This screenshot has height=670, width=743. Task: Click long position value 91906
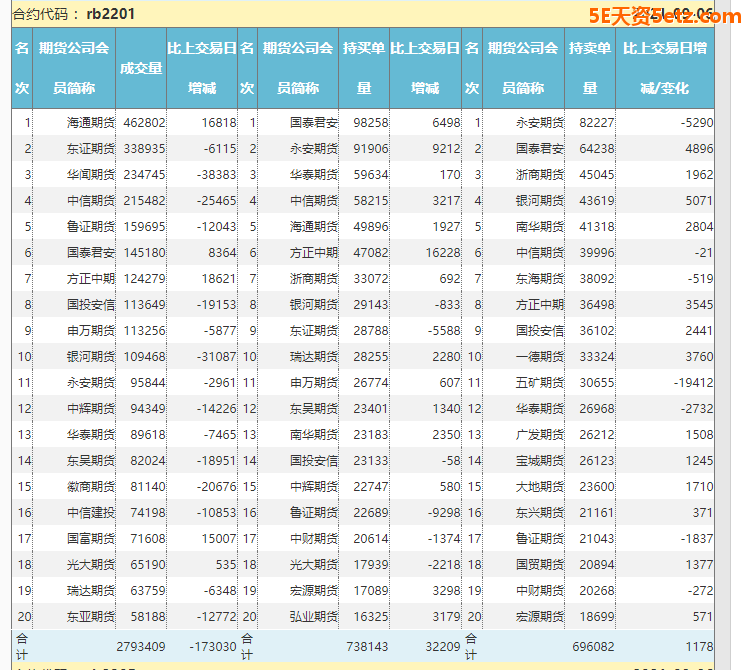(371, 149)
